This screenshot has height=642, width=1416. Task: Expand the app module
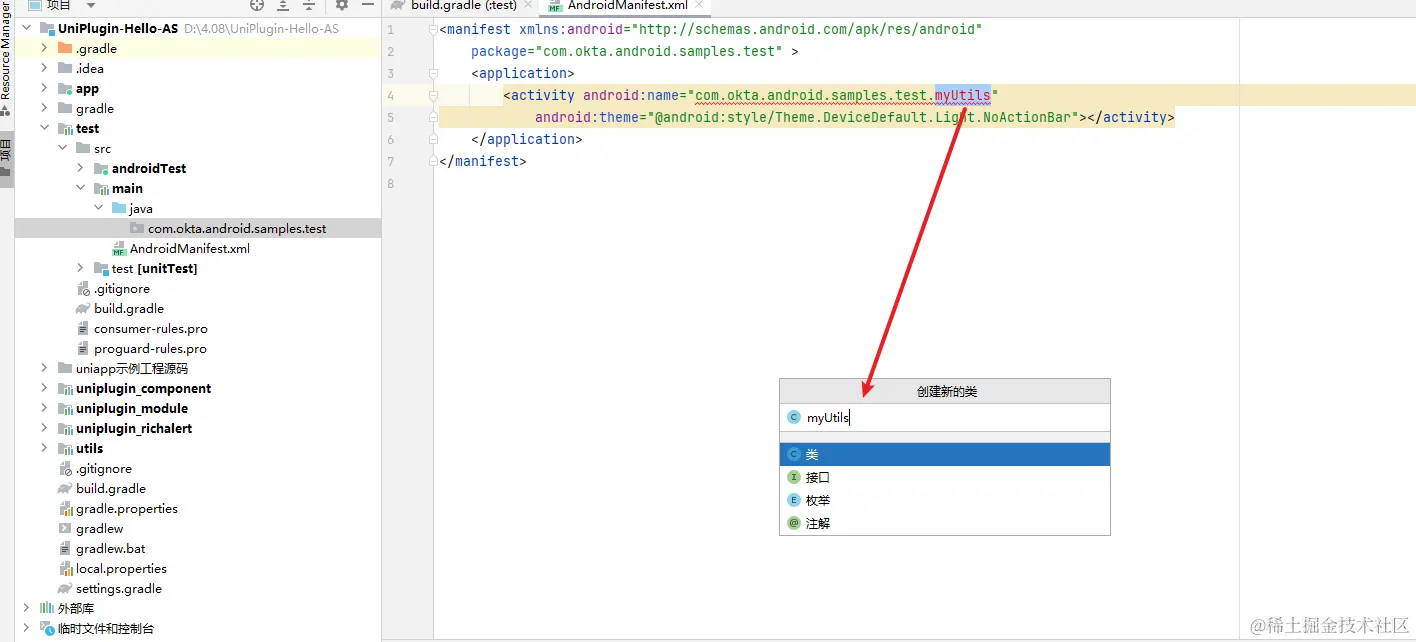coord(44,88)
